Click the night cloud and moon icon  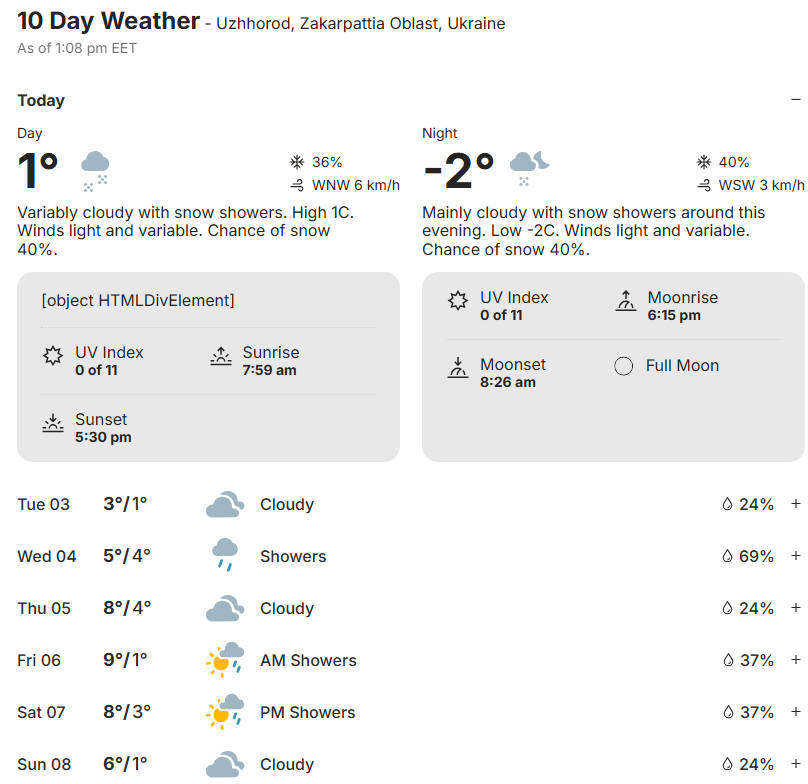click(529, 168)
